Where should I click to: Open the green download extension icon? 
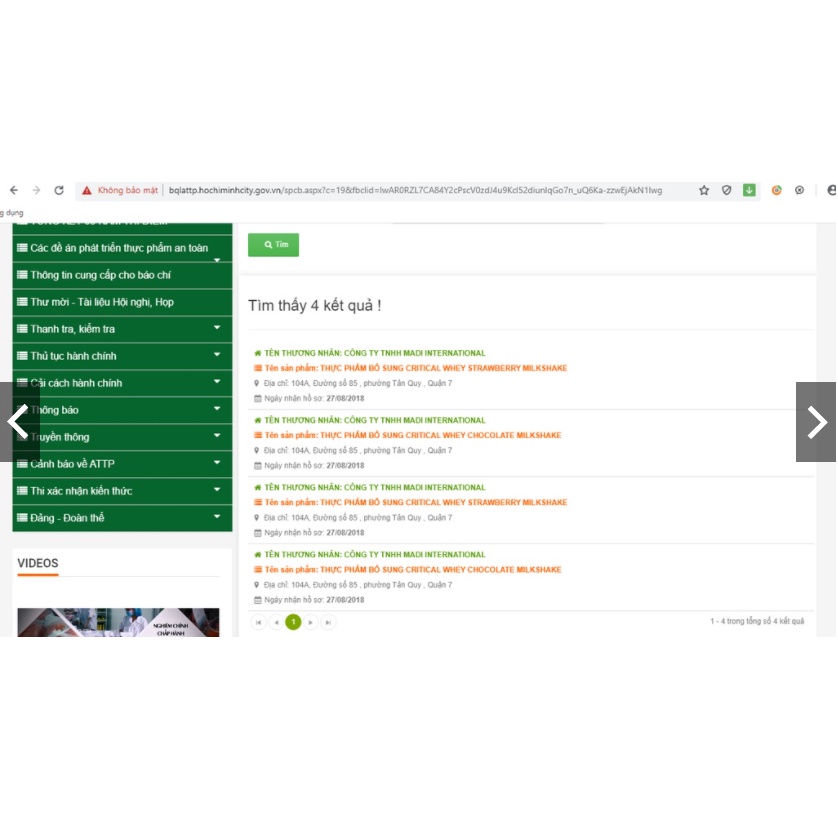coord(749,190)
